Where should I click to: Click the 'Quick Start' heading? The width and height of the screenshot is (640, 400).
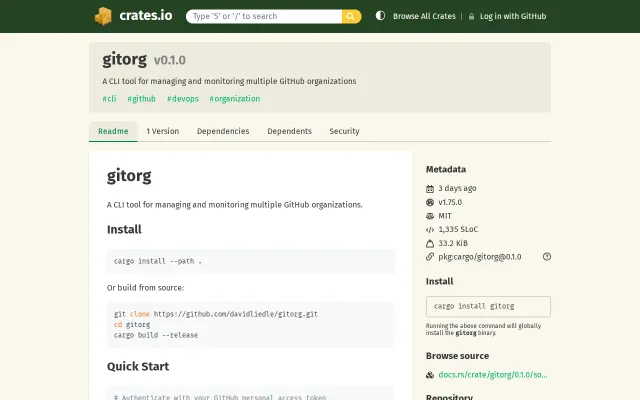point(138,366)
